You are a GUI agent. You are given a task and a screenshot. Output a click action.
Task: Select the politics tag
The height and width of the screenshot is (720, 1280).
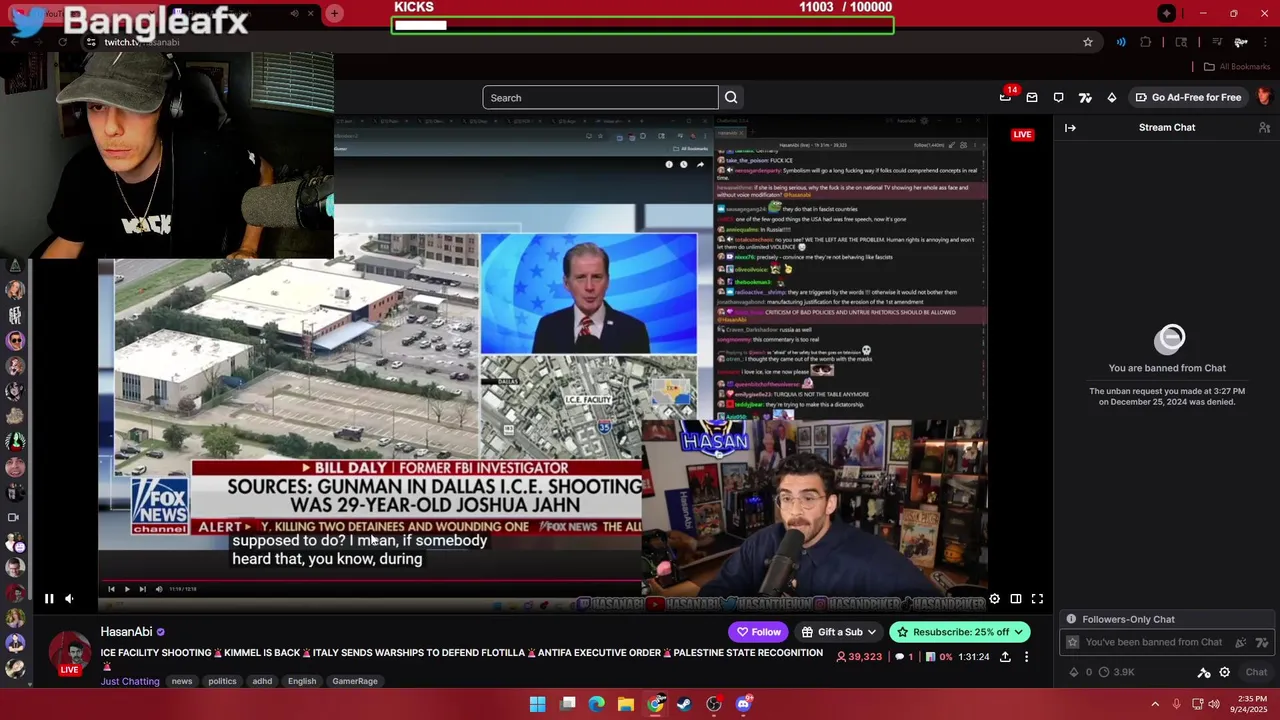[x=222, y=681]
